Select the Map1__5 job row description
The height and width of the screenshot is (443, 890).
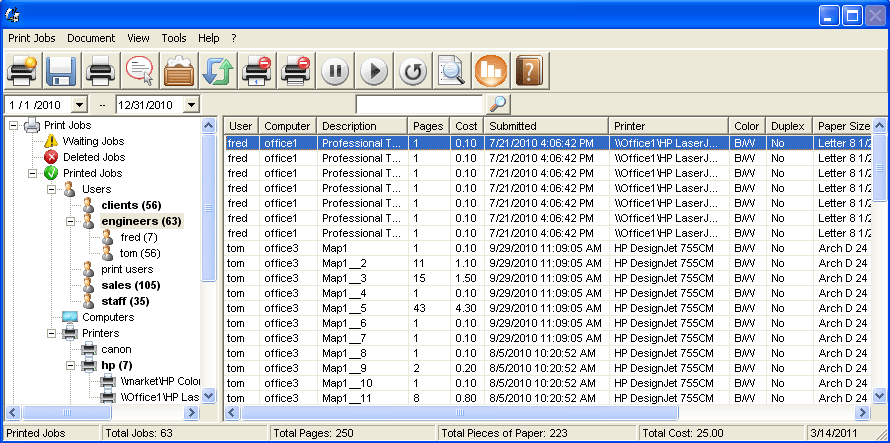[x=345, y=308]
